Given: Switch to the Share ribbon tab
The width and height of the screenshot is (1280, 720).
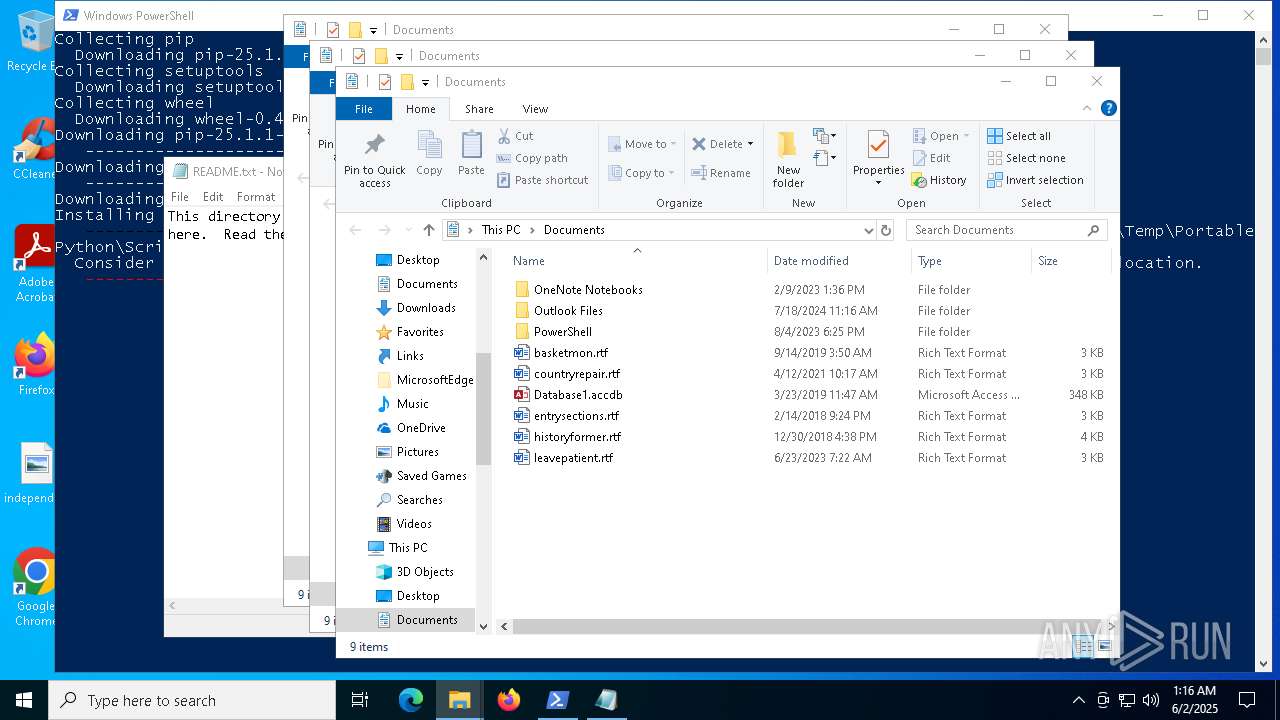Looking at the screenshot, I should point(479,109).
